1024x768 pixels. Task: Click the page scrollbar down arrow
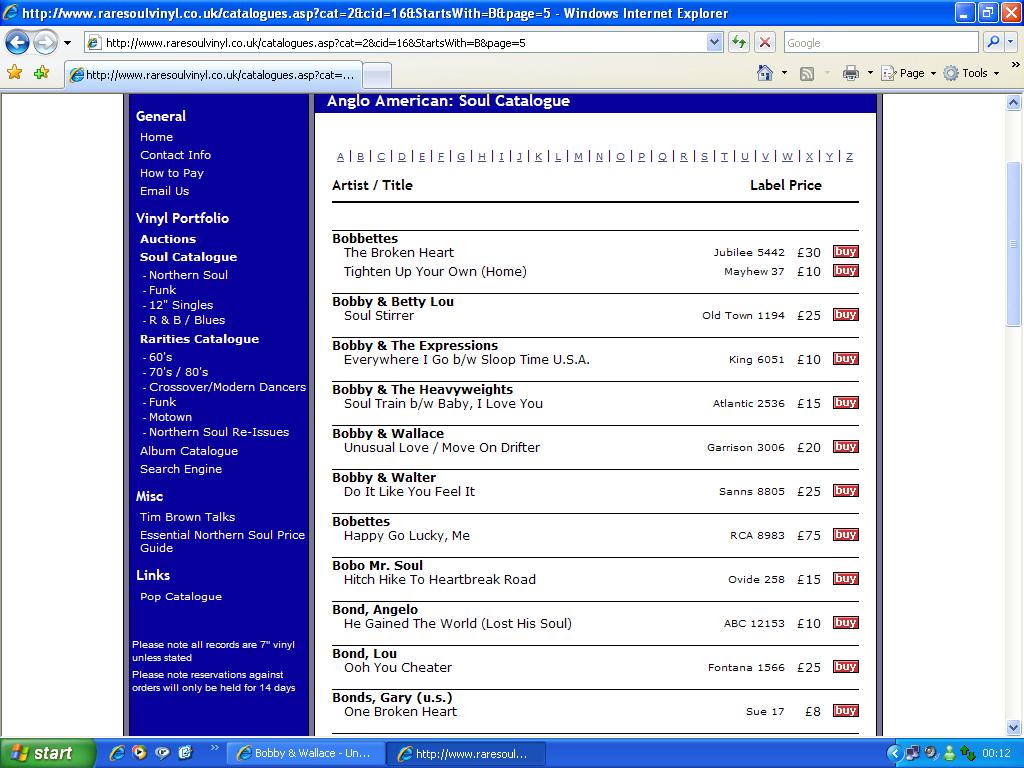1013,727
